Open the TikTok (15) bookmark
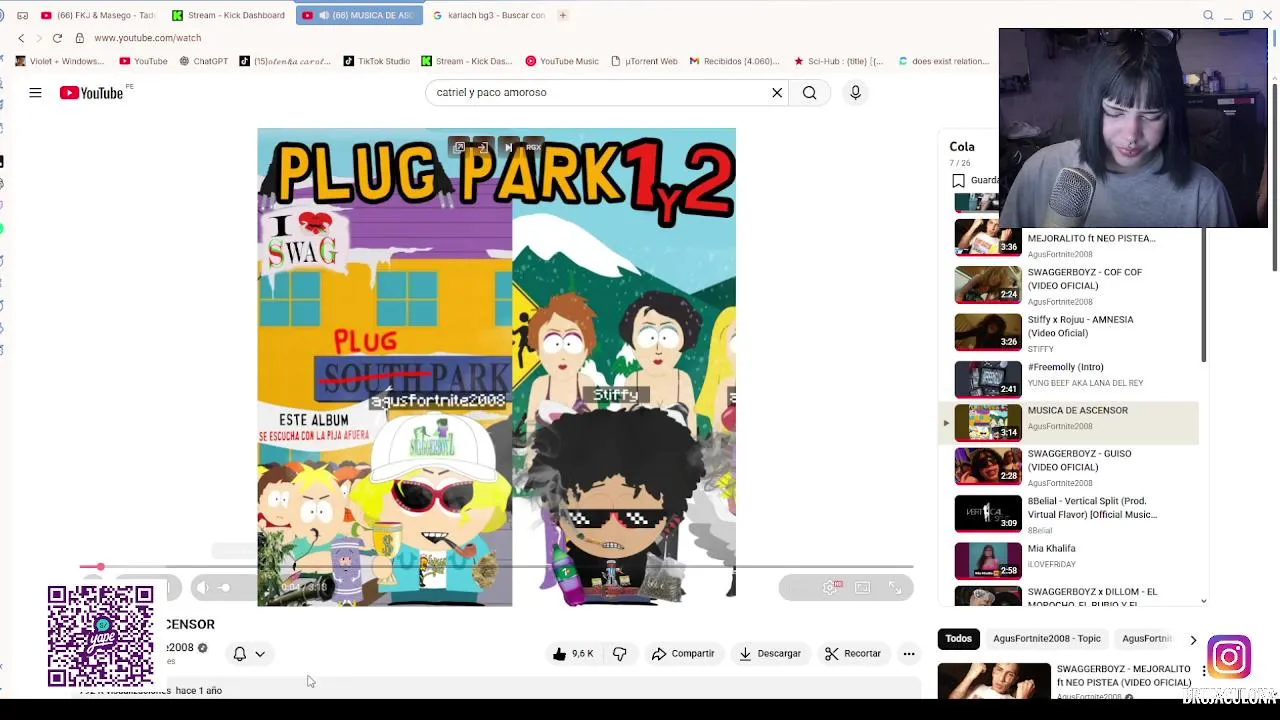This screenshot has height=720, width=1280. point(285,61)
